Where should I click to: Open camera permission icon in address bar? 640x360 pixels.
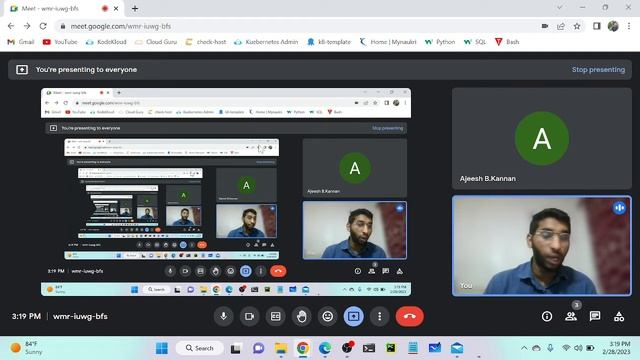(x=544, y=26)
